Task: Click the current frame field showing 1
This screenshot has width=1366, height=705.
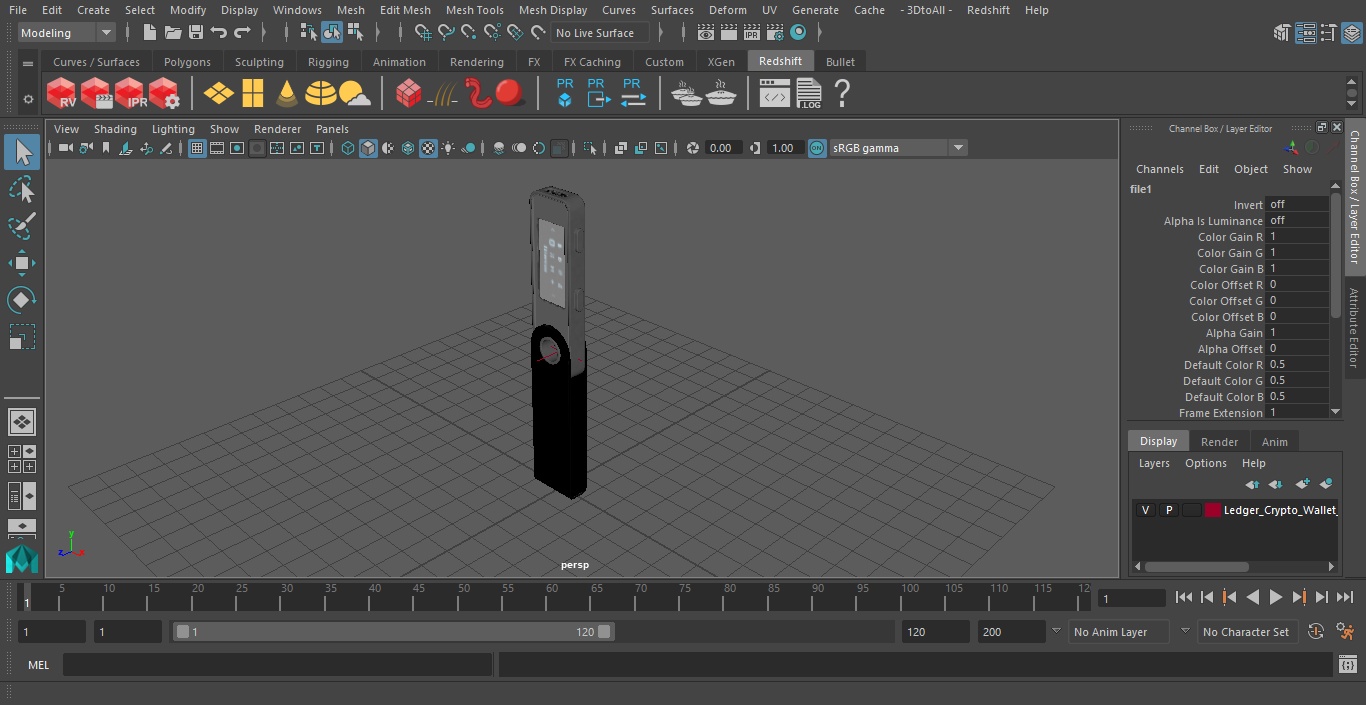Action: [x=1131, y=598]
